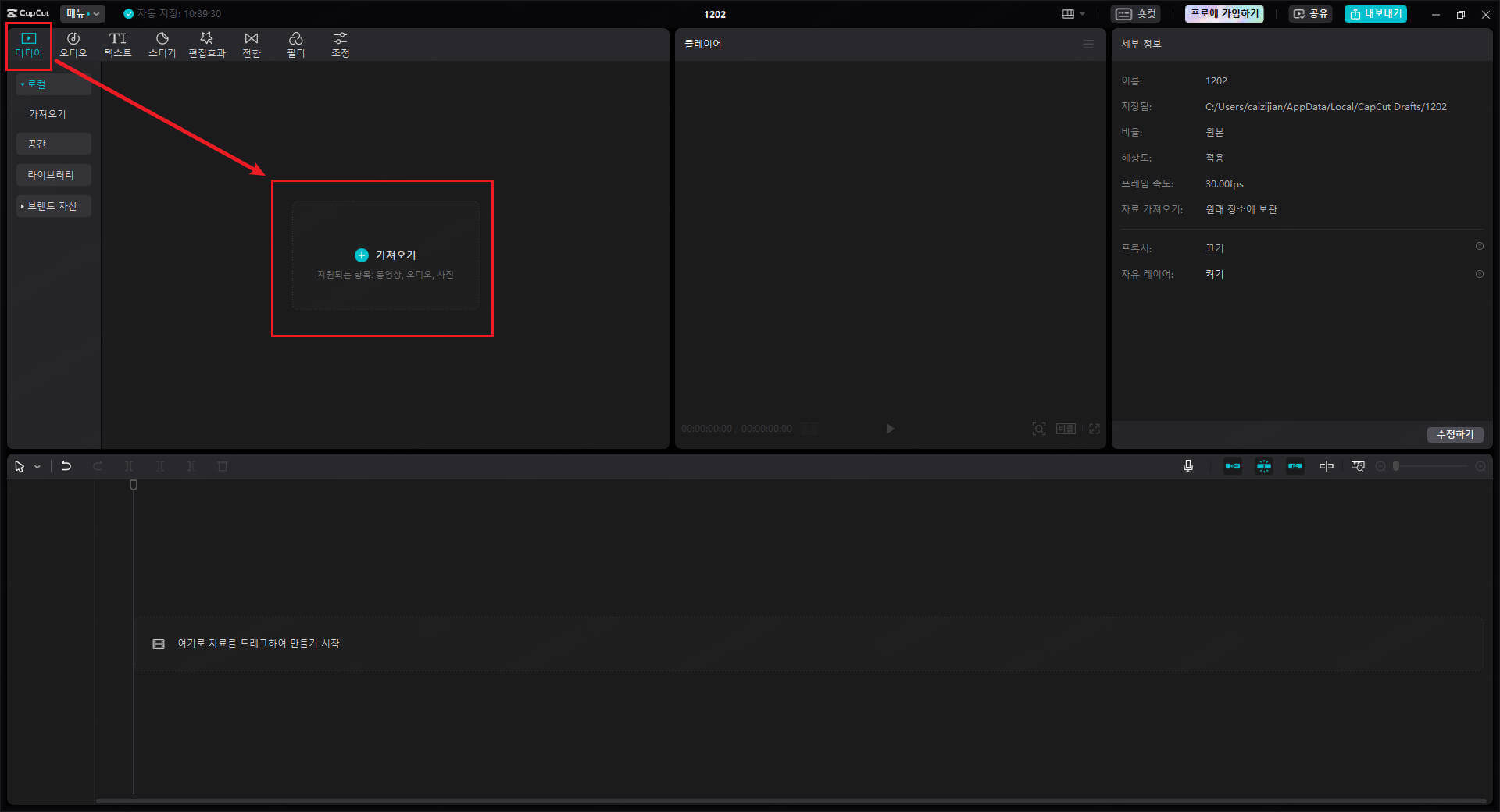The height and width of the screenshot is (812, 1500).
Task: Open the 미디어 (Media) tab
Action: tap(29, 45)
